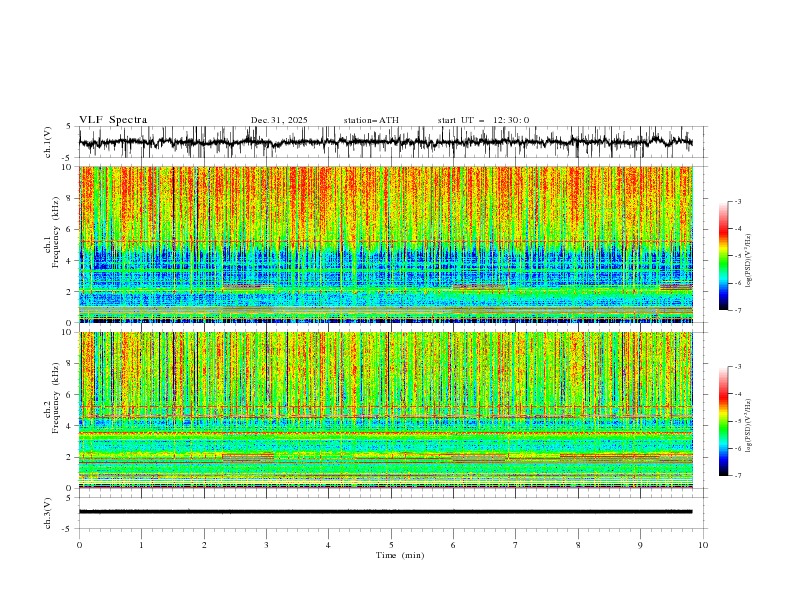Click the '-4' label on ch.2 colorbar
The image size is (792, 612).
(737, 394)
